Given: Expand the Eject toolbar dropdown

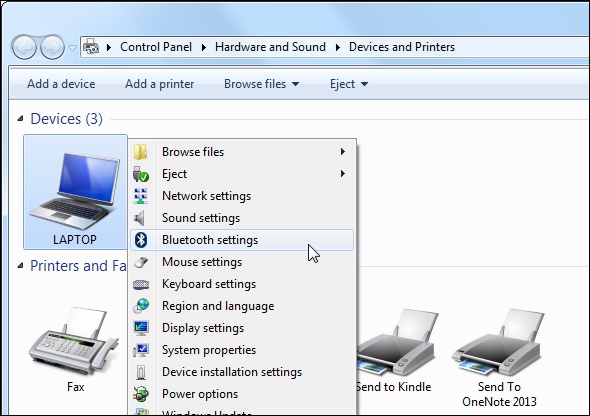Looking at the screenshot, I should coord(364,84).
